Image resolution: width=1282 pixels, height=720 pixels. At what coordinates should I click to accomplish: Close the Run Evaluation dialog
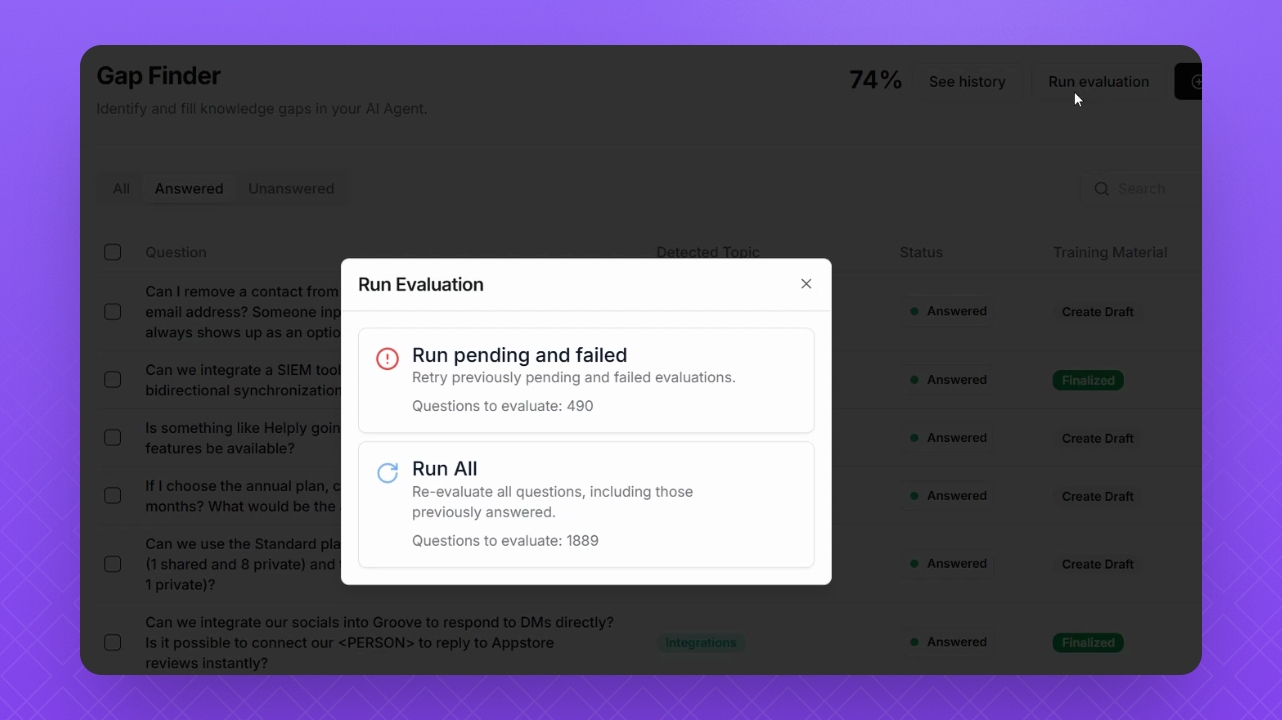point(806,284)
